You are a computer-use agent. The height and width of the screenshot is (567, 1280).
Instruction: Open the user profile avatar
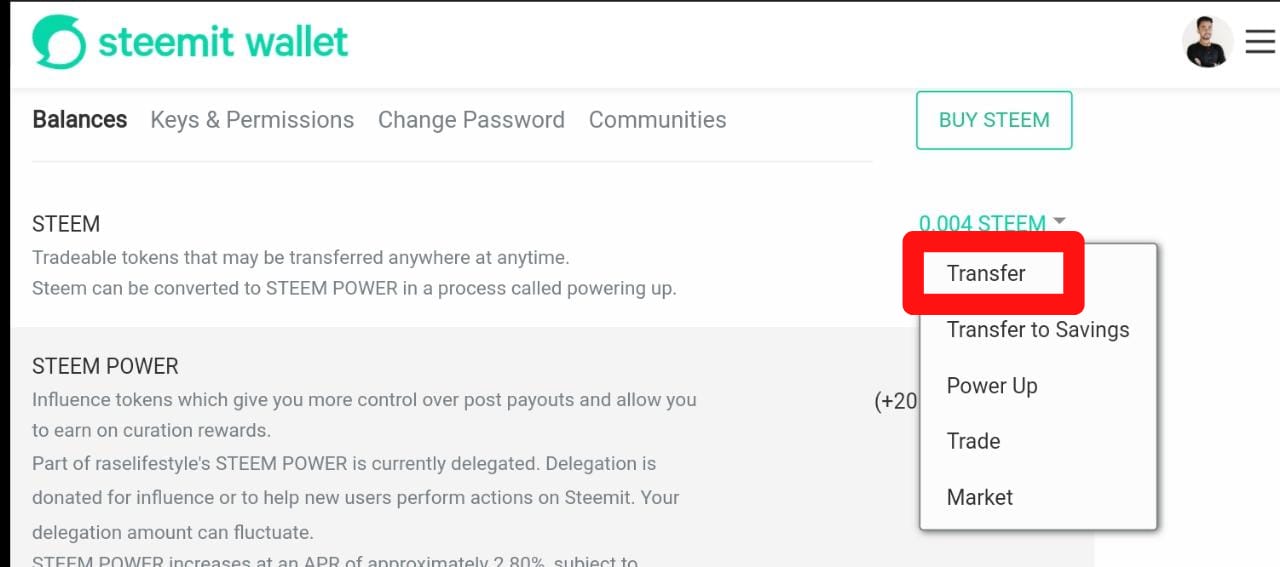point(1207,42)
